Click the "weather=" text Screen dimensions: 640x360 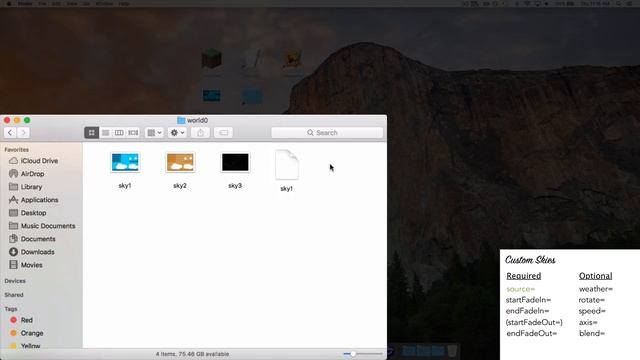click(x=596, y=289)
